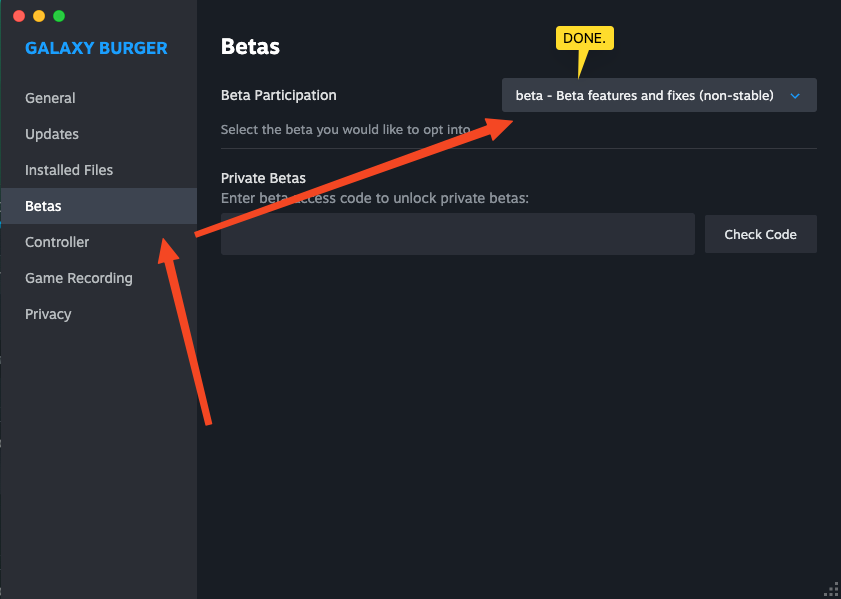Click the Private Betas label

pos(263,178)
